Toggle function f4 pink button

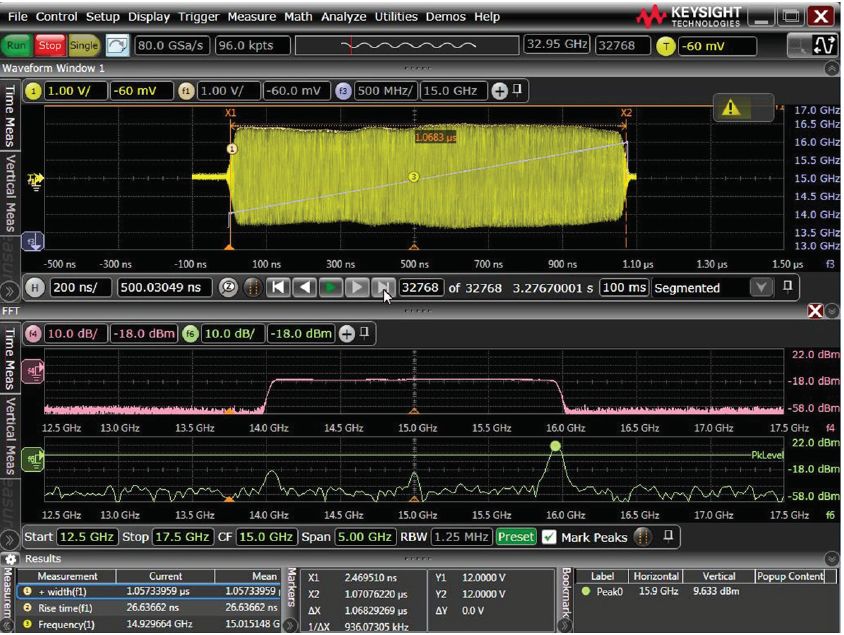(x=32, y=333)
